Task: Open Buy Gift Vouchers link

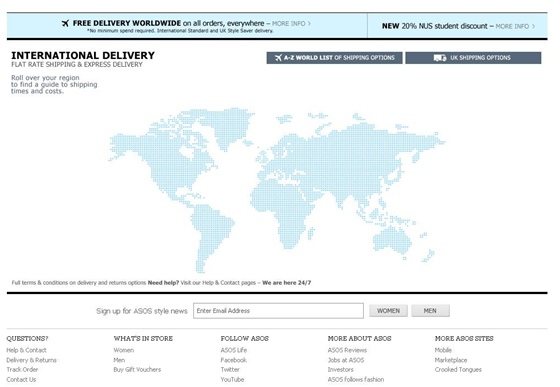Action: (x=137, y=370)
